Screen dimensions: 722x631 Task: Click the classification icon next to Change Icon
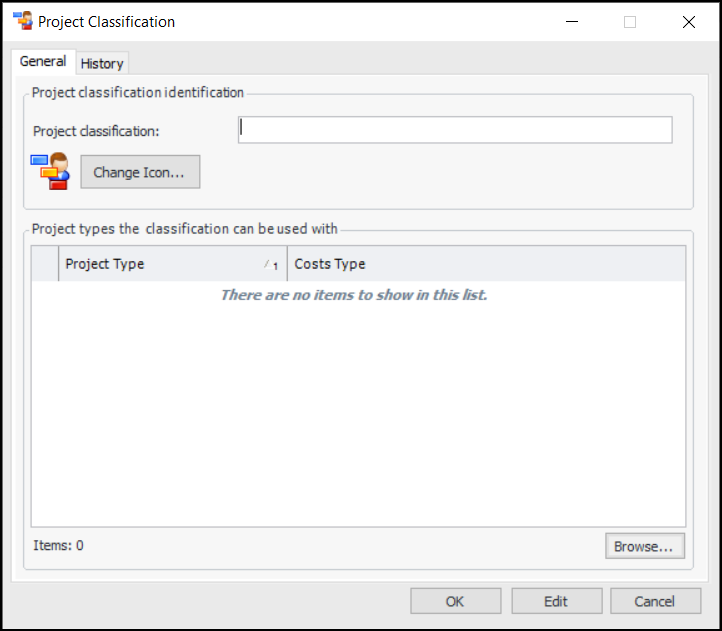[50, 171]
